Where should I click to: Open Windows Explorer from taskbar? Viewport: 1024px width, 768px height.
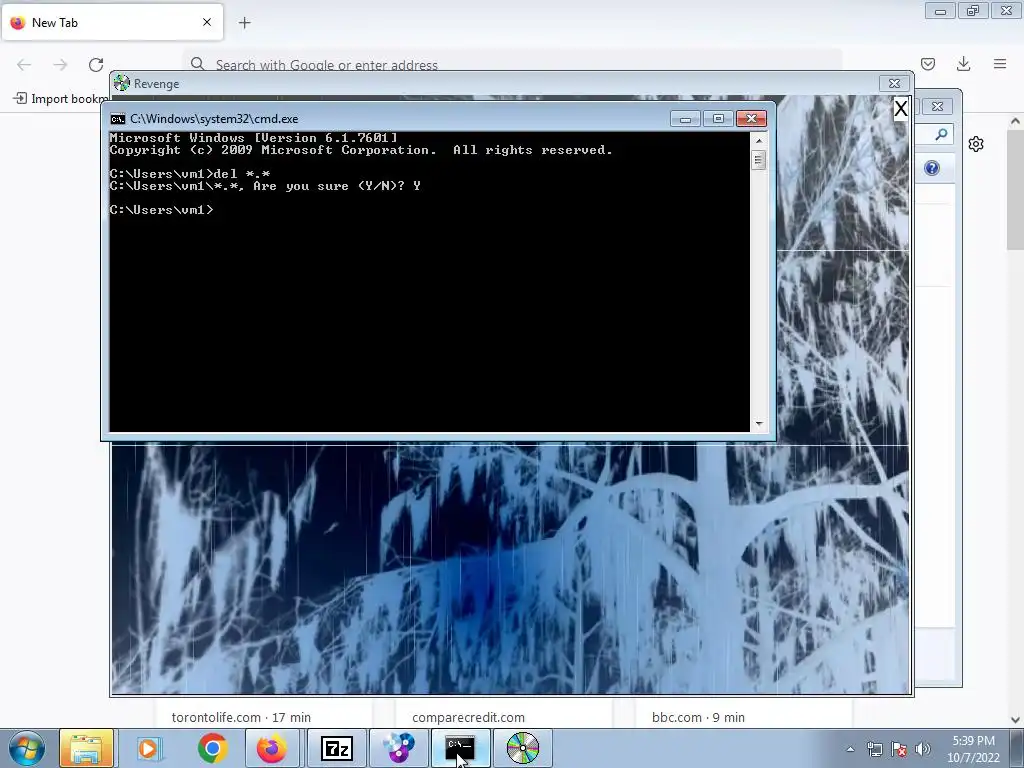86,748
